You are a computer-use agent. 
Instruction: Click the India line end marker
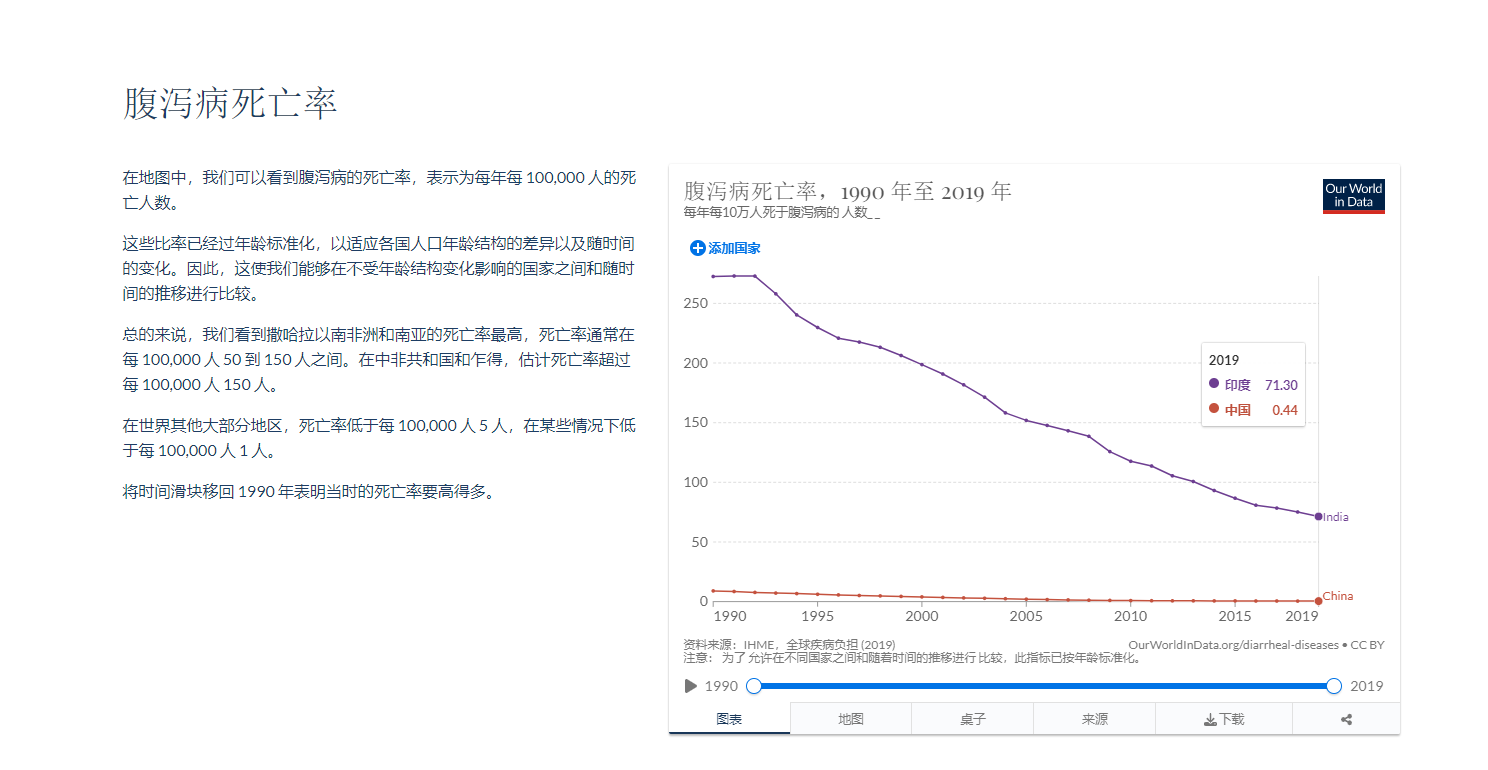pos(1318,517)
